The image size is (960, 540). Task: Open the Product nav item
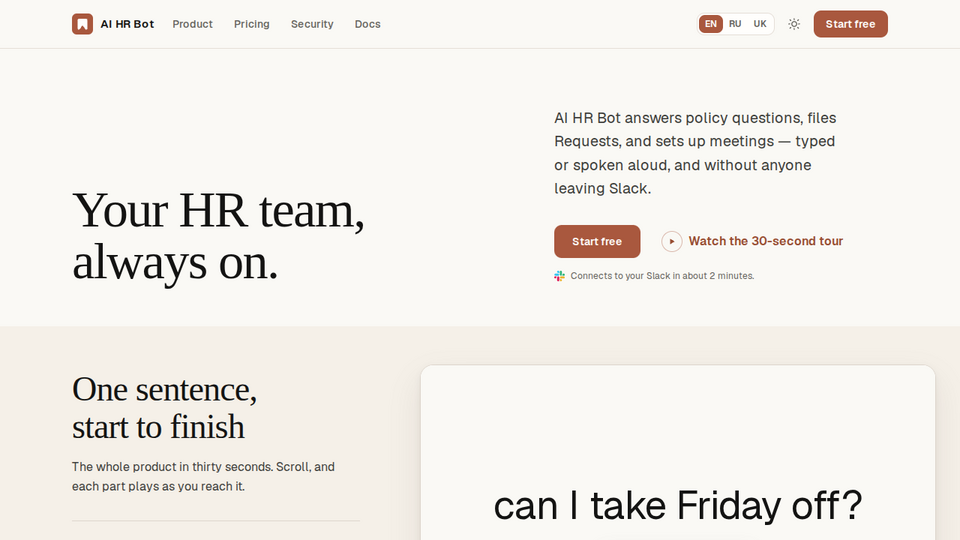(192, 24)
